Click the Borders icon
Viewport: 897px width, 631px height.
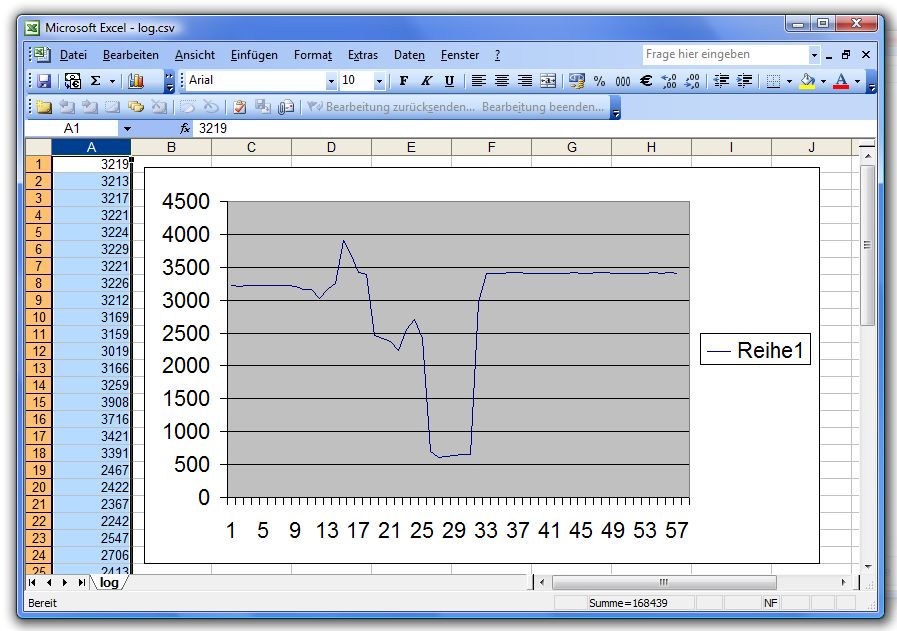(773, 81)
